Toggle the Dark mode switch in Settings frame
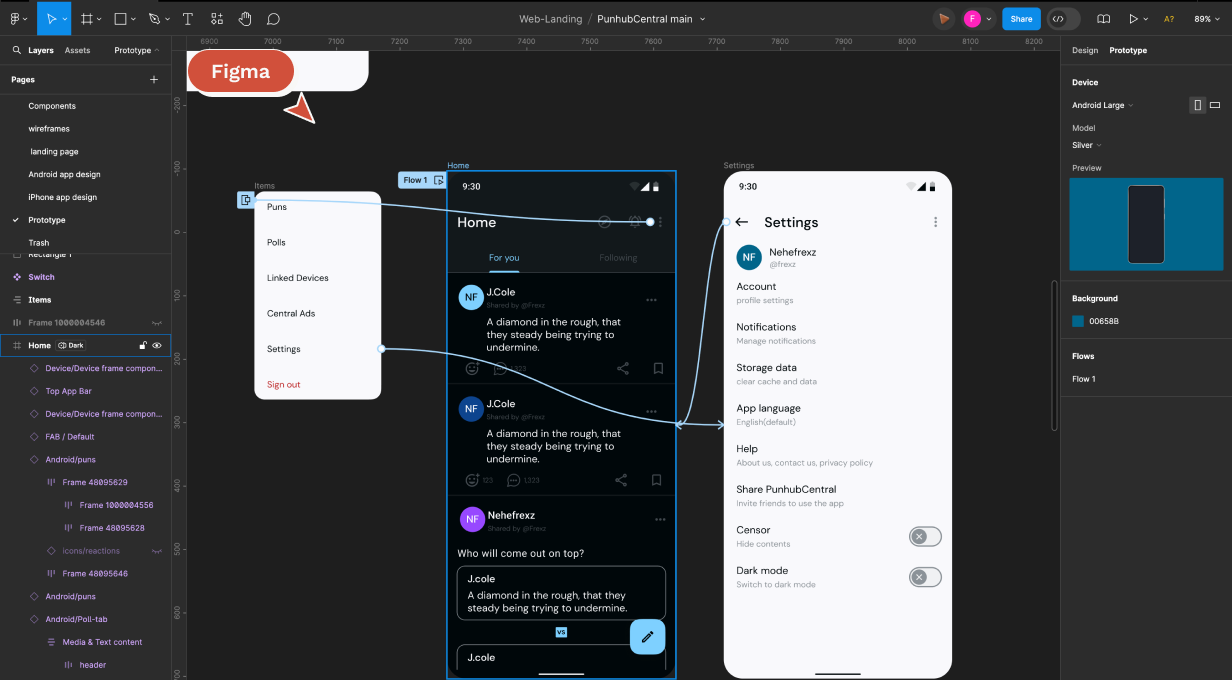 tap(925, 577)
